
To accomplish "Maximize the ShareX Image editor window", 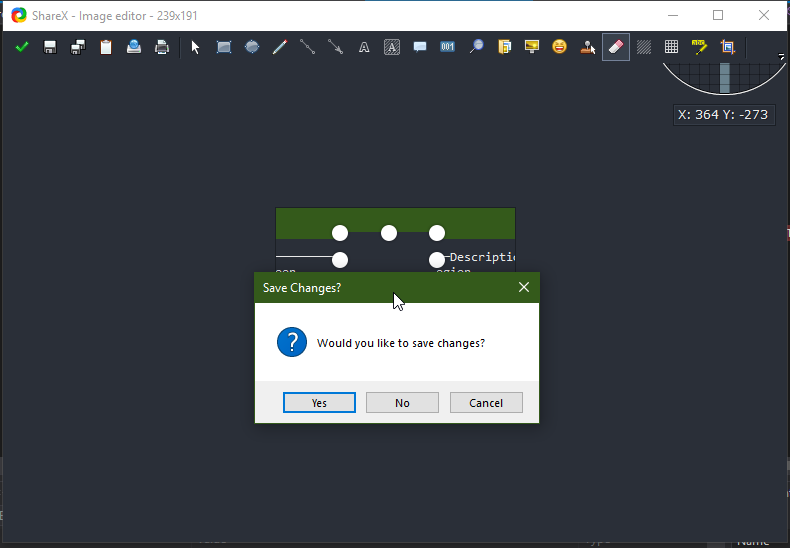I will [718, 16].
